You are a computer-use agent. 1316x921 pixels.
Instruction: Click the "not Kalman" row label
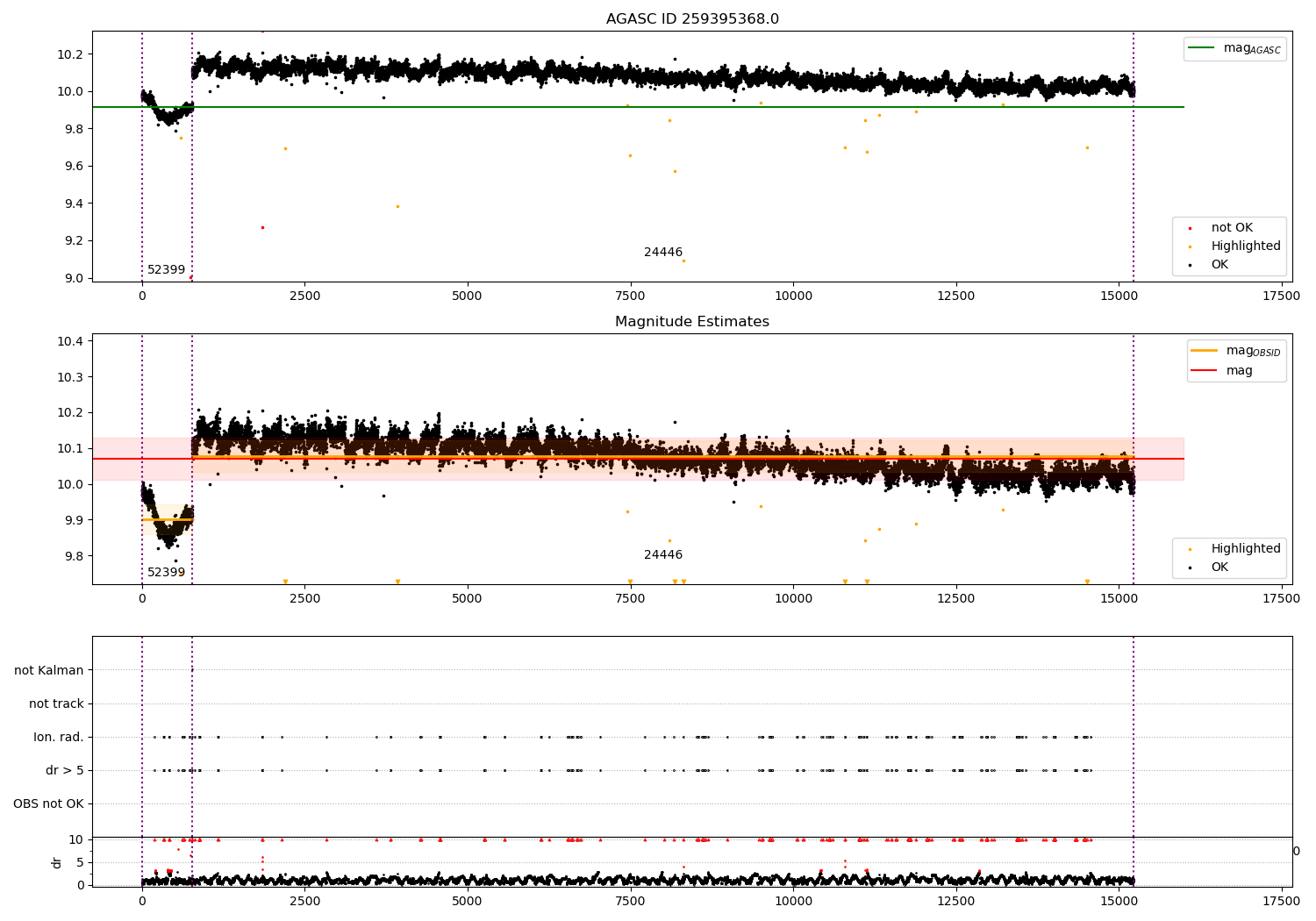pyautogui.click(x=49, y=670)
